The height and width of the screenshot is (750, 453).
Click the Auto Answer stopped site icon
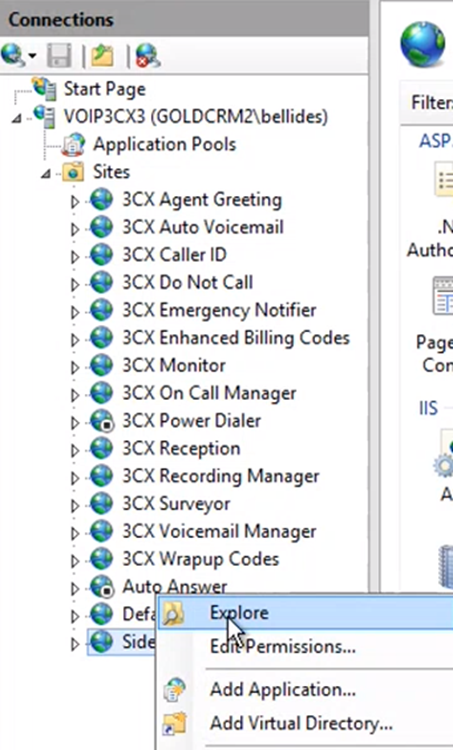coord(102,586)
